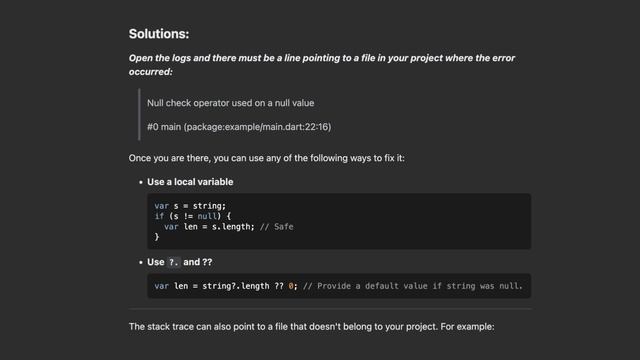Screen dimensions: 640x360
Task: Click the horizontal divider below code block
Action: (330, 309)
